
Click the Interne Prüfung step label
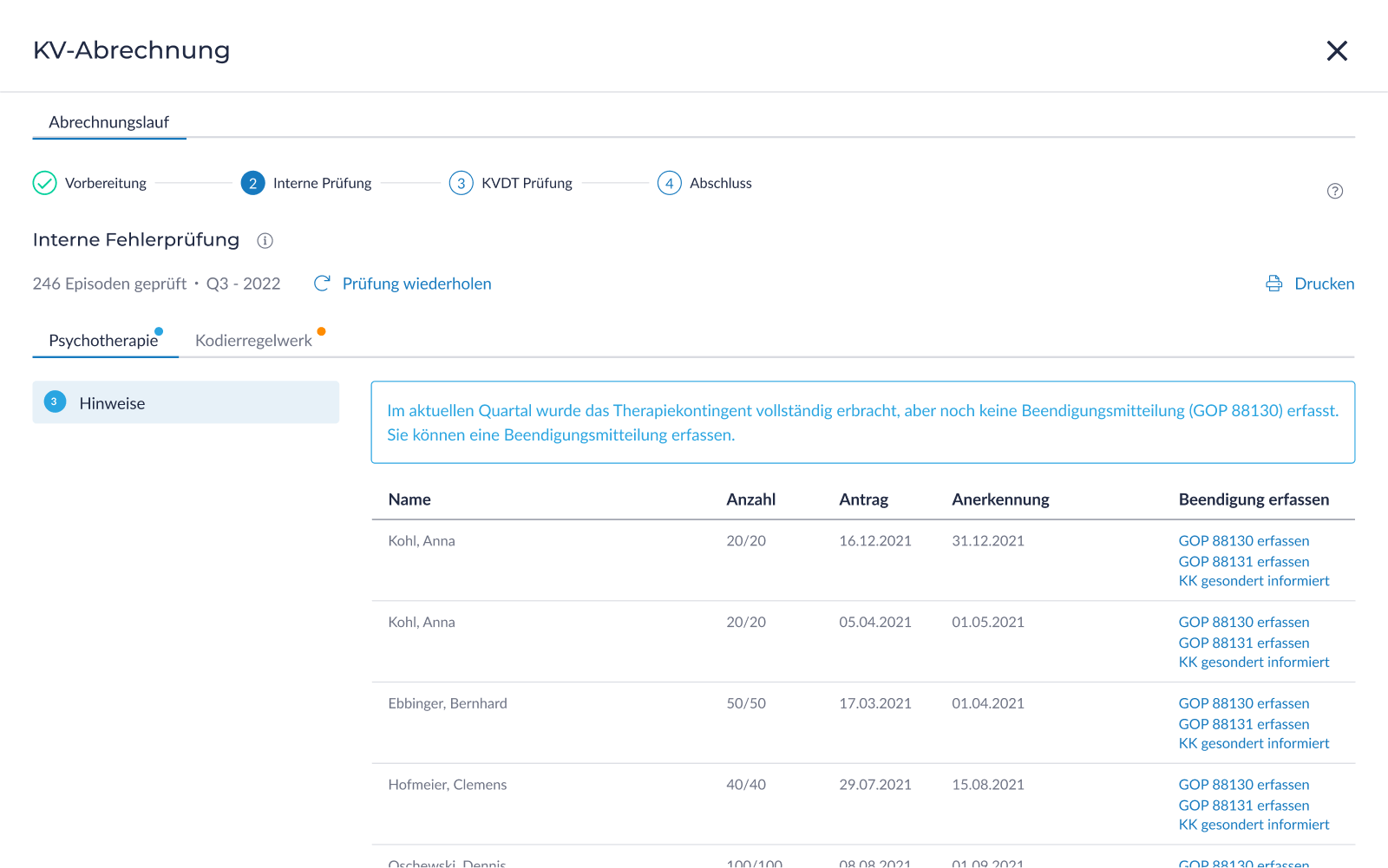(x=323, y=183)
